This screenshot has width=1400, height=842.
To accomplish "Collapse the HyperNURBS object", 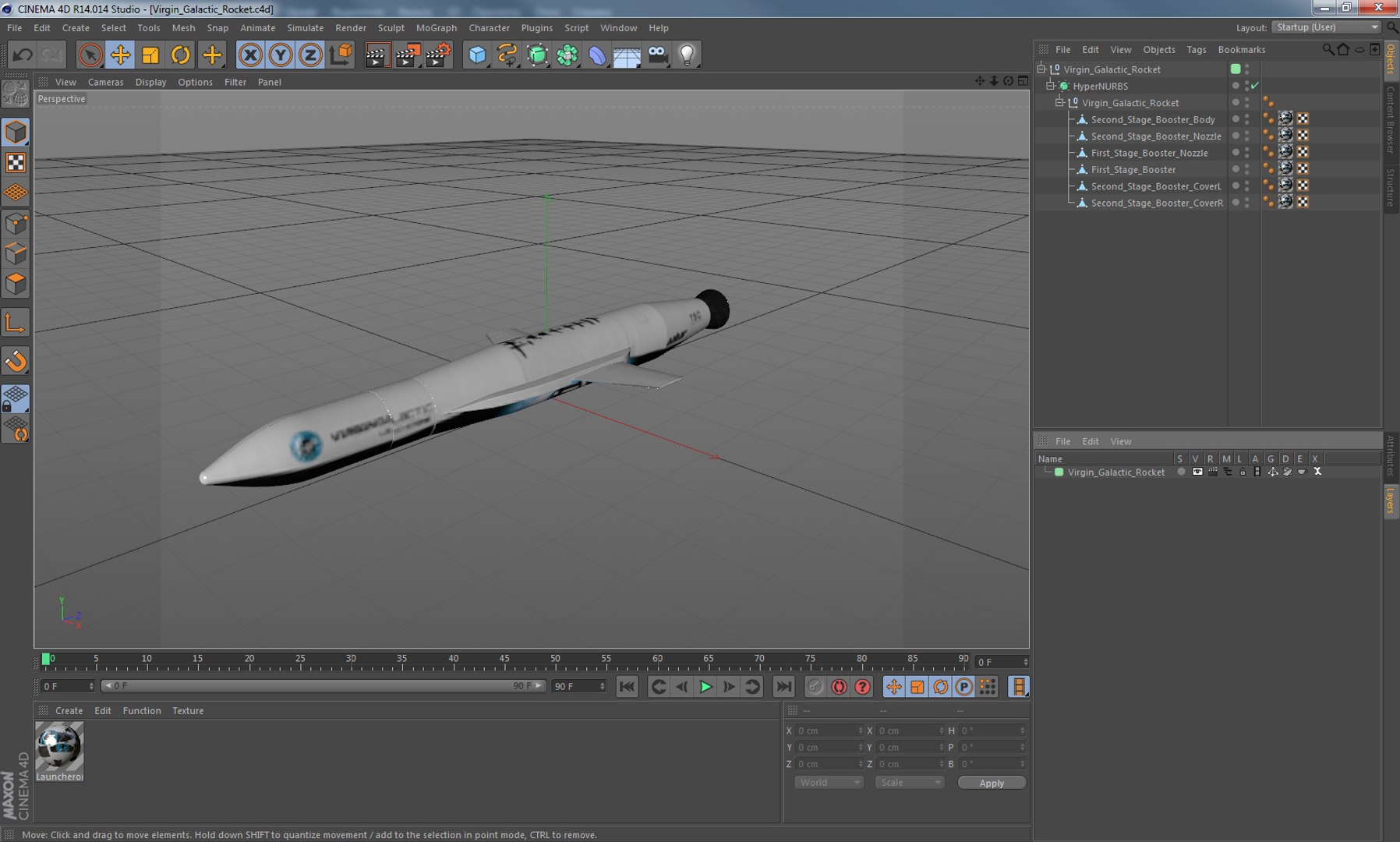I will click(1051, 86).
